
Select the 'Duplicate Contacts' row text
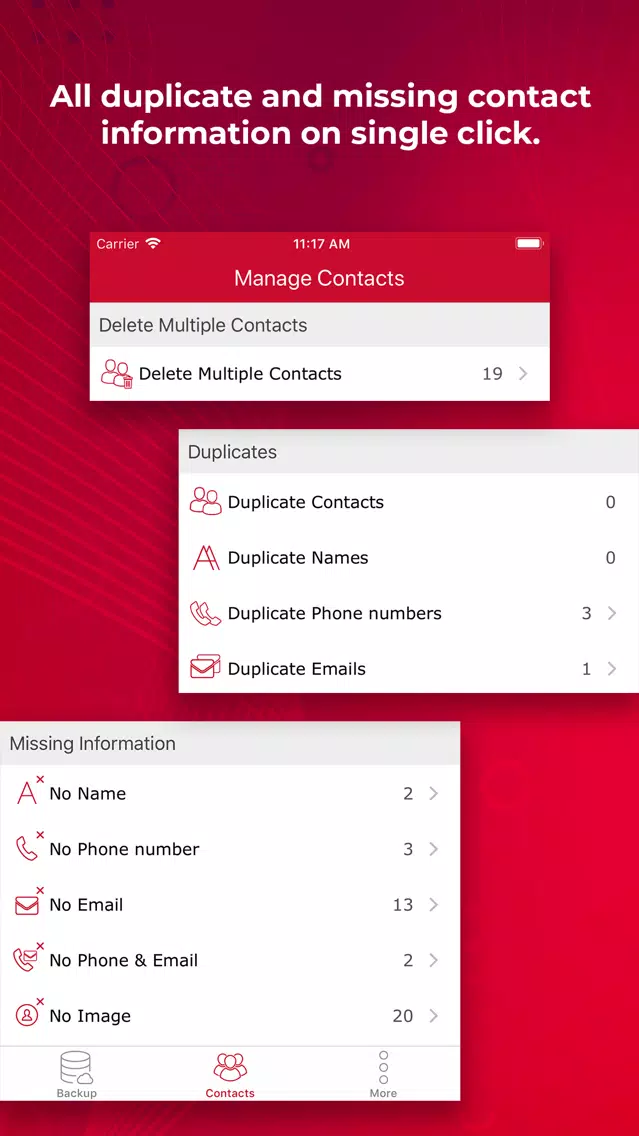point(306,502)
